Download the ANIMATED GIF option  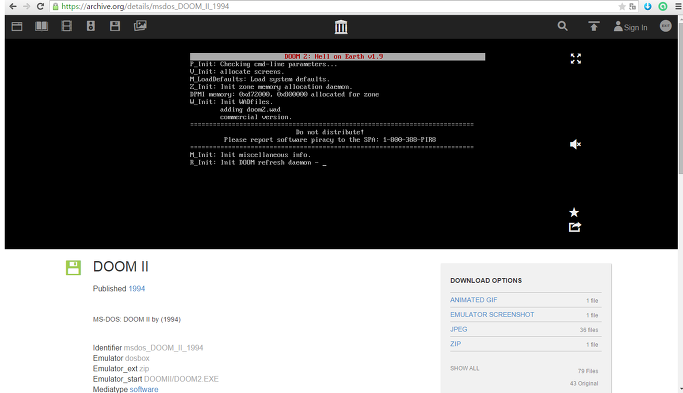[x=473, y=300]
